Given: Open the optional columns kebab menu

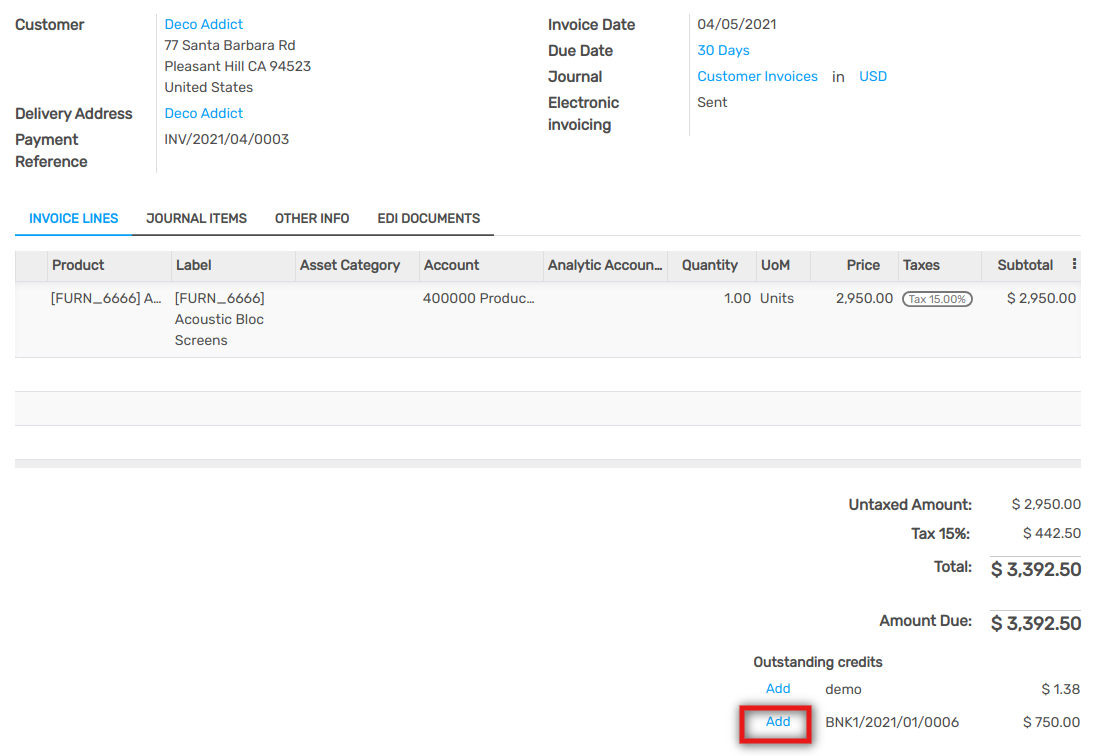Looking at the screenshot, I should click(1074, 265).
